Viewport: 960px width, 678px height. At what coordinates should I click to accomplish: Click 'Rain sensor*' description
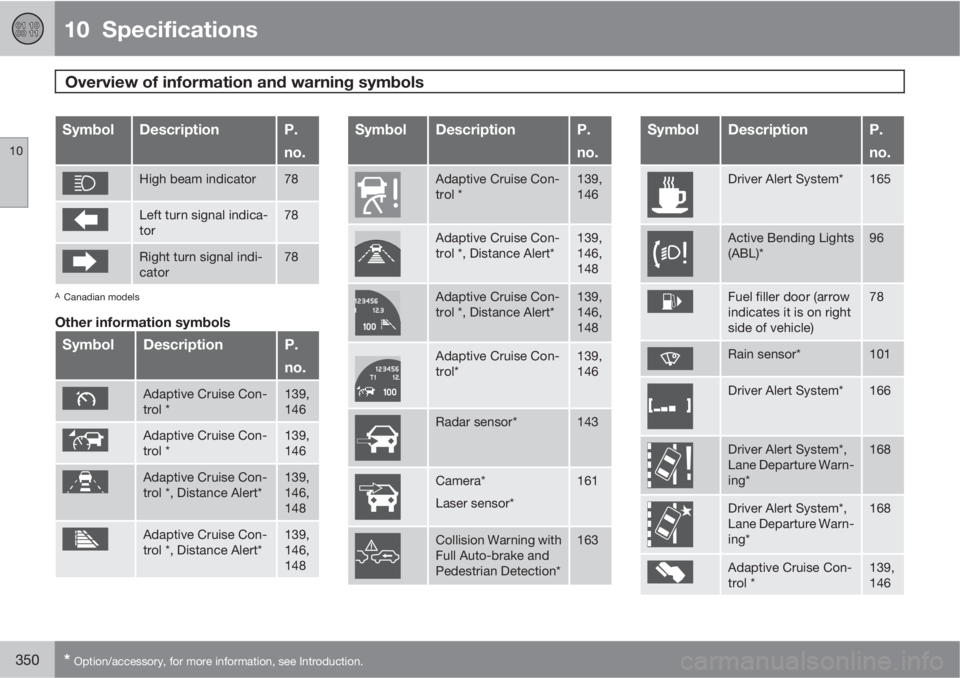[764, 354]
